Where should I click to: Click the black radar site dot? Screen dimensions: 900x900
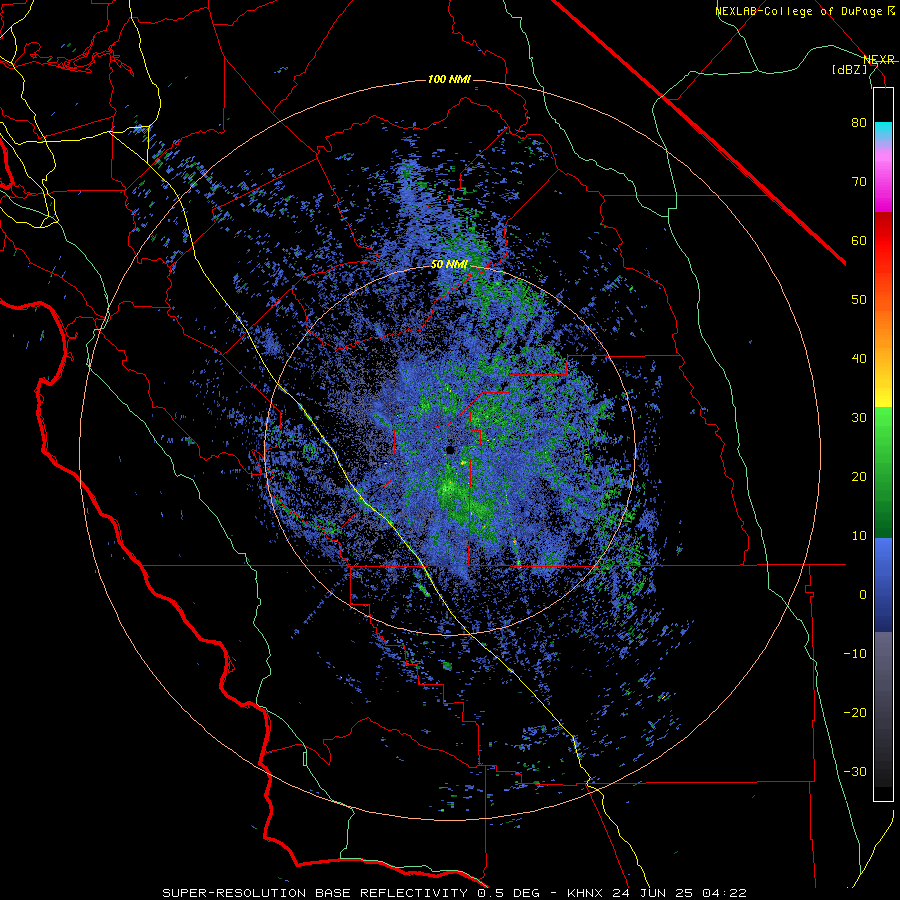(450, 450)
